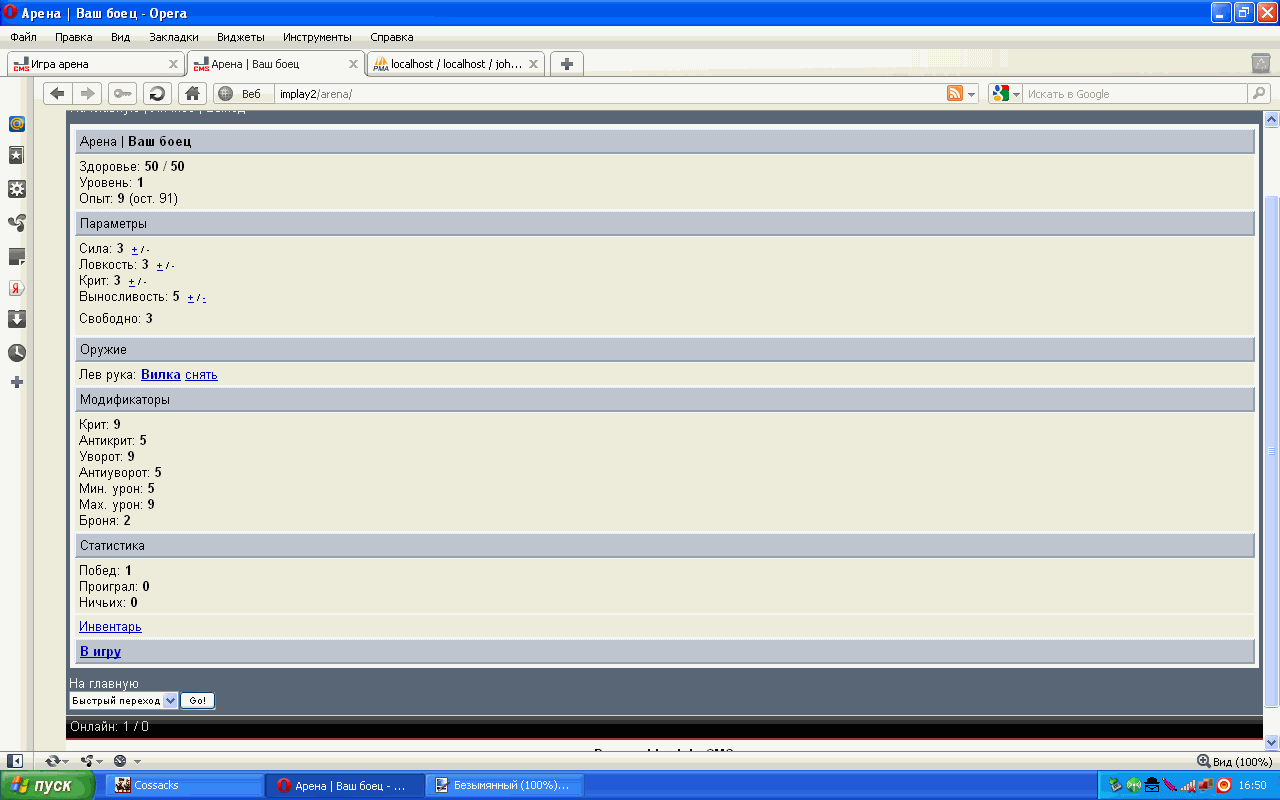Click the 'Искать в Google' search field

pyautogui.click(x=1135, y=93)
